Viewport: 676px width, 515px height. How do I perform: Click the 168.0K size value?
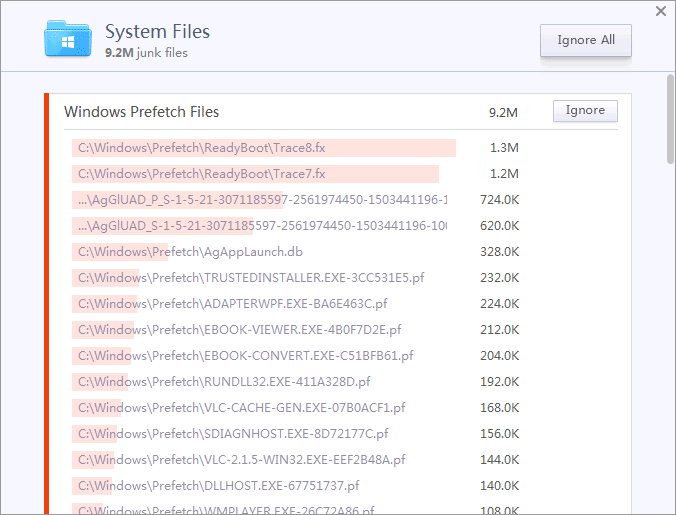coord(499,408)
